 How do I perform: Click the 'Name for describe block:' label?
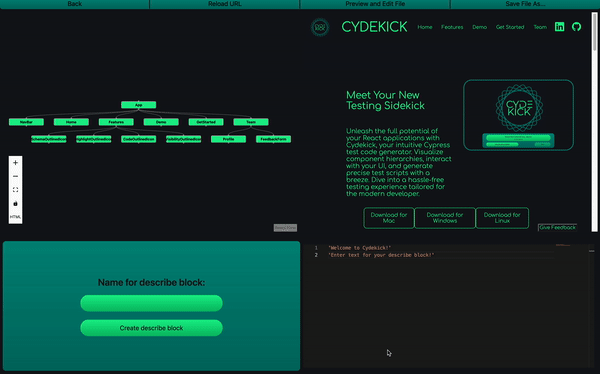coord(152,283)
